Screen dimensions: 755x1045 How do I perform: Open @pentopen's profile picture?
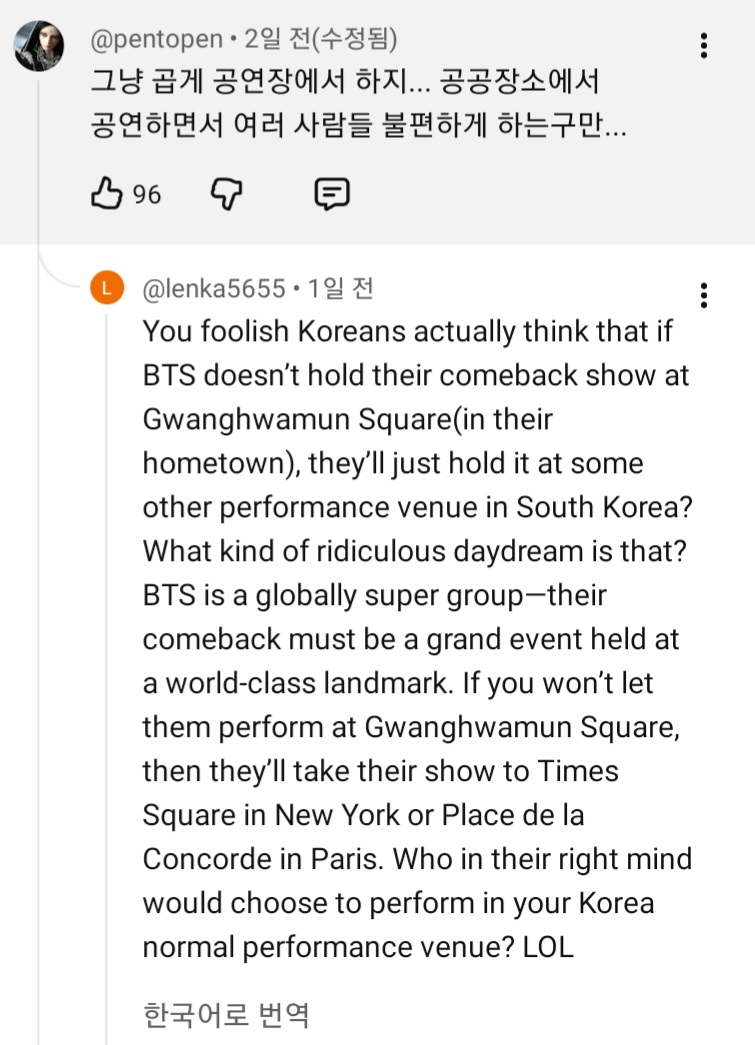(39, 46)
